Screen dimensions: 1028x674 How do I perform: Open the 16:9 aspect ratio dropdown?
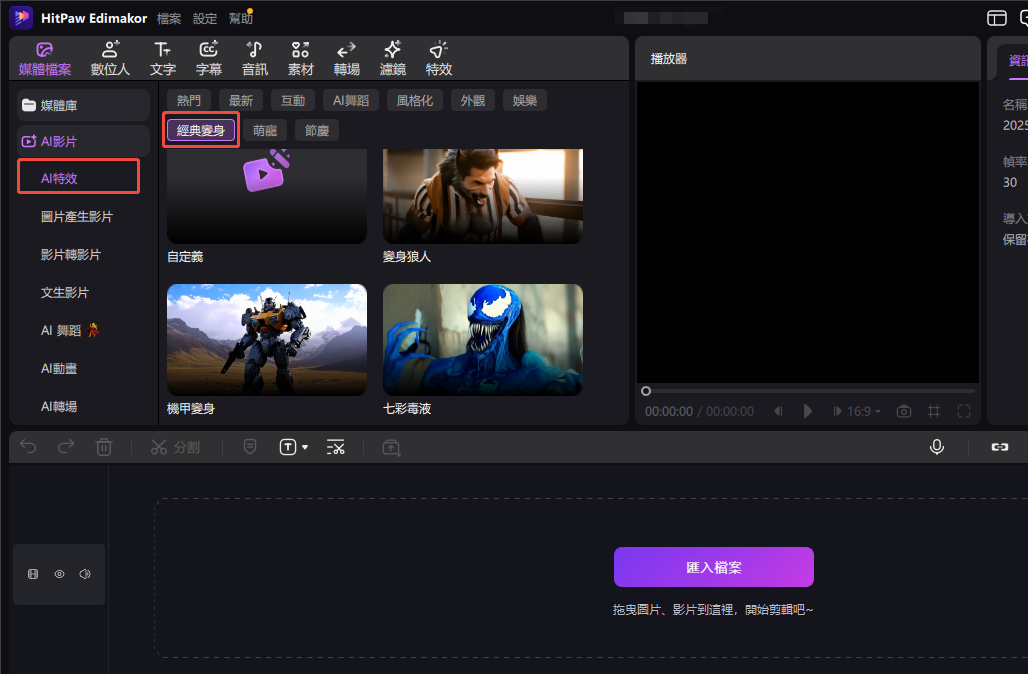point(866,411)
